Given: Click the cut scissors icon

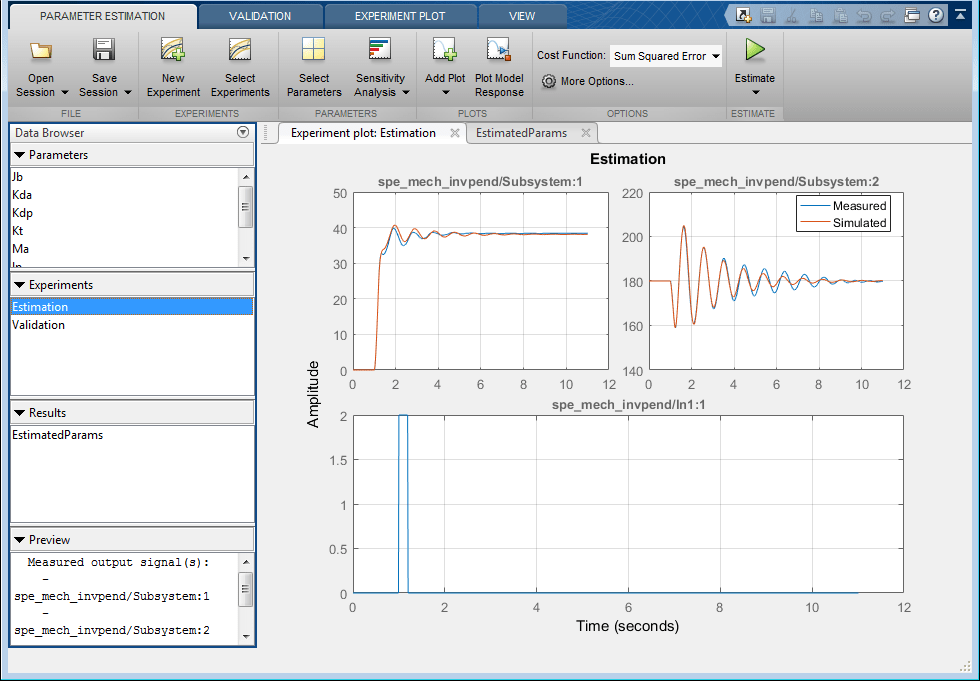Looking at the screenshot, I should tap(791, 16).
